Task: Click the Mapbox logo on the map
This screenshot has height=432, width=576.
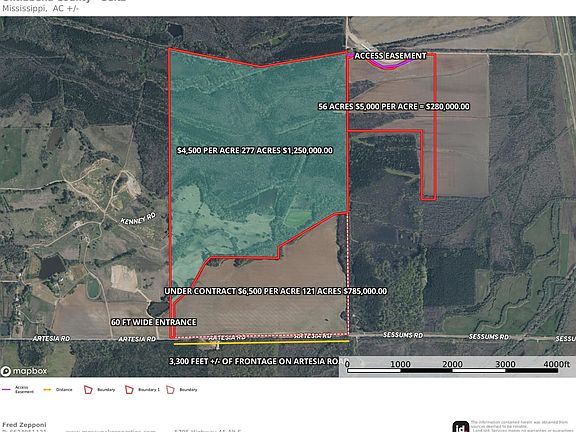Action: pos(24,371)
